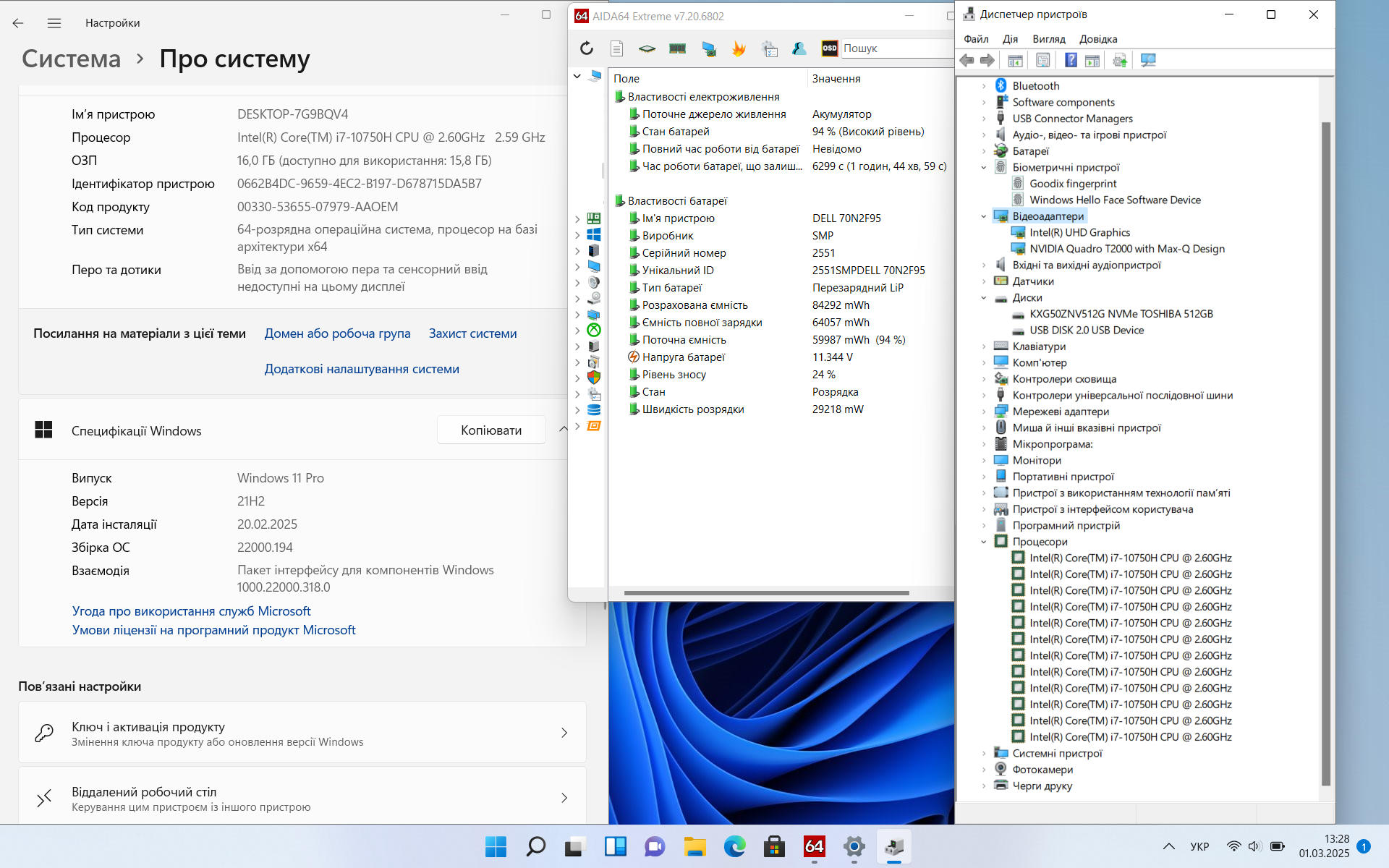Collapse the Специфікації Windows section
Image resolution: width=1389 pixels, height=868 pixels.
(563, 430)
